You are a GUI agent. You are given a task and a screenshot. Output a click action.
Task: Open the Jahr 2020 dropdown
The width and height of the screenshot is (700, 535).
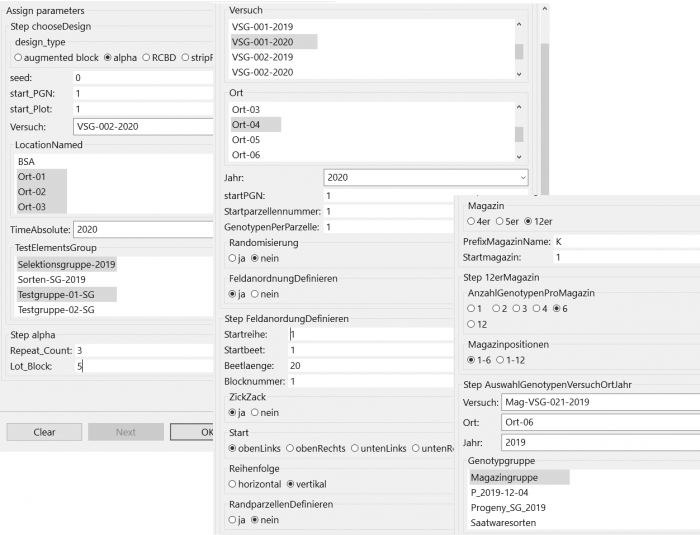click(x=426, y=178)
